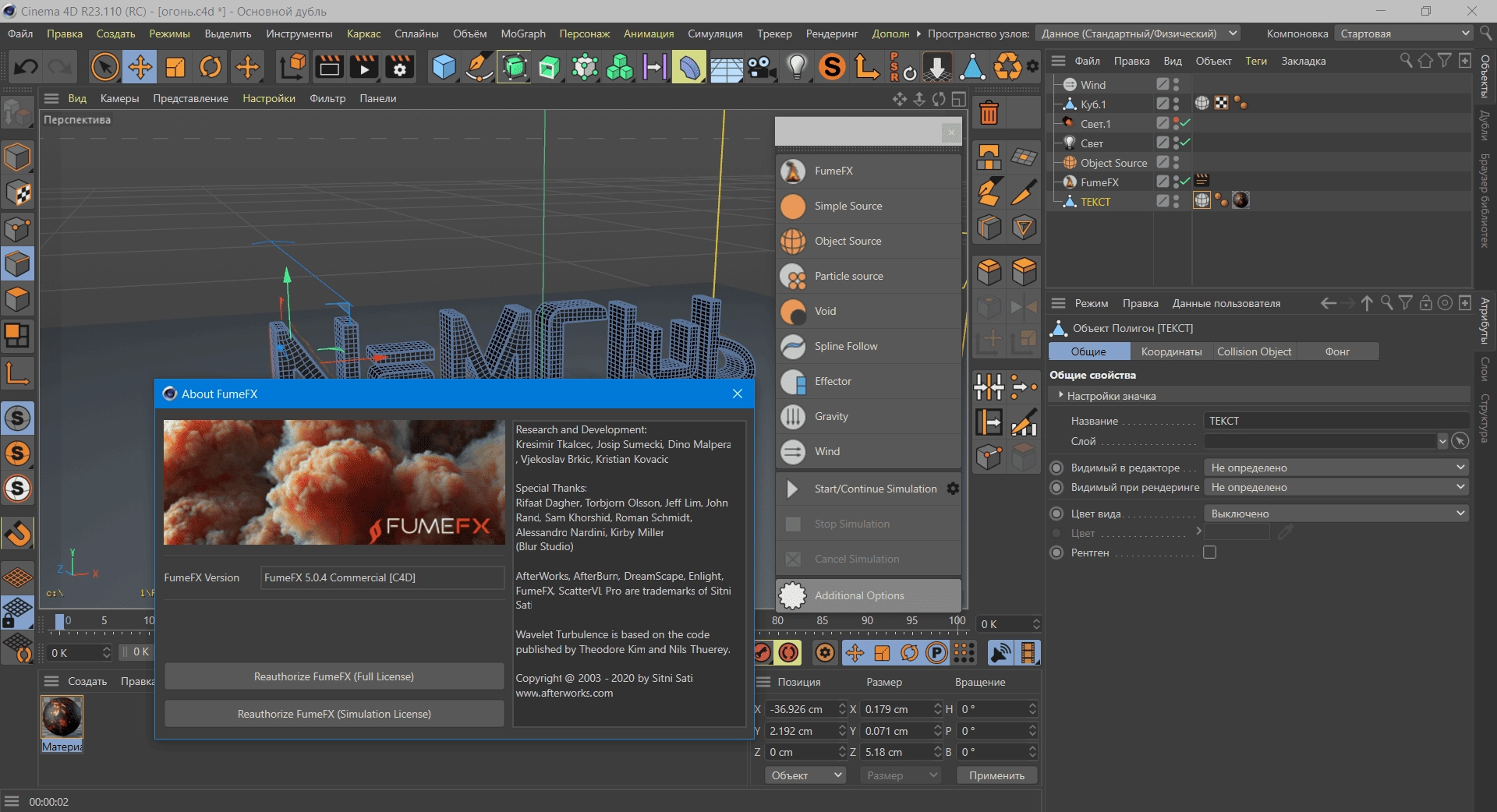Click Reauthorize FumeFX (Full License)
Screen dimensions: 1497x812
coord(334,676)
